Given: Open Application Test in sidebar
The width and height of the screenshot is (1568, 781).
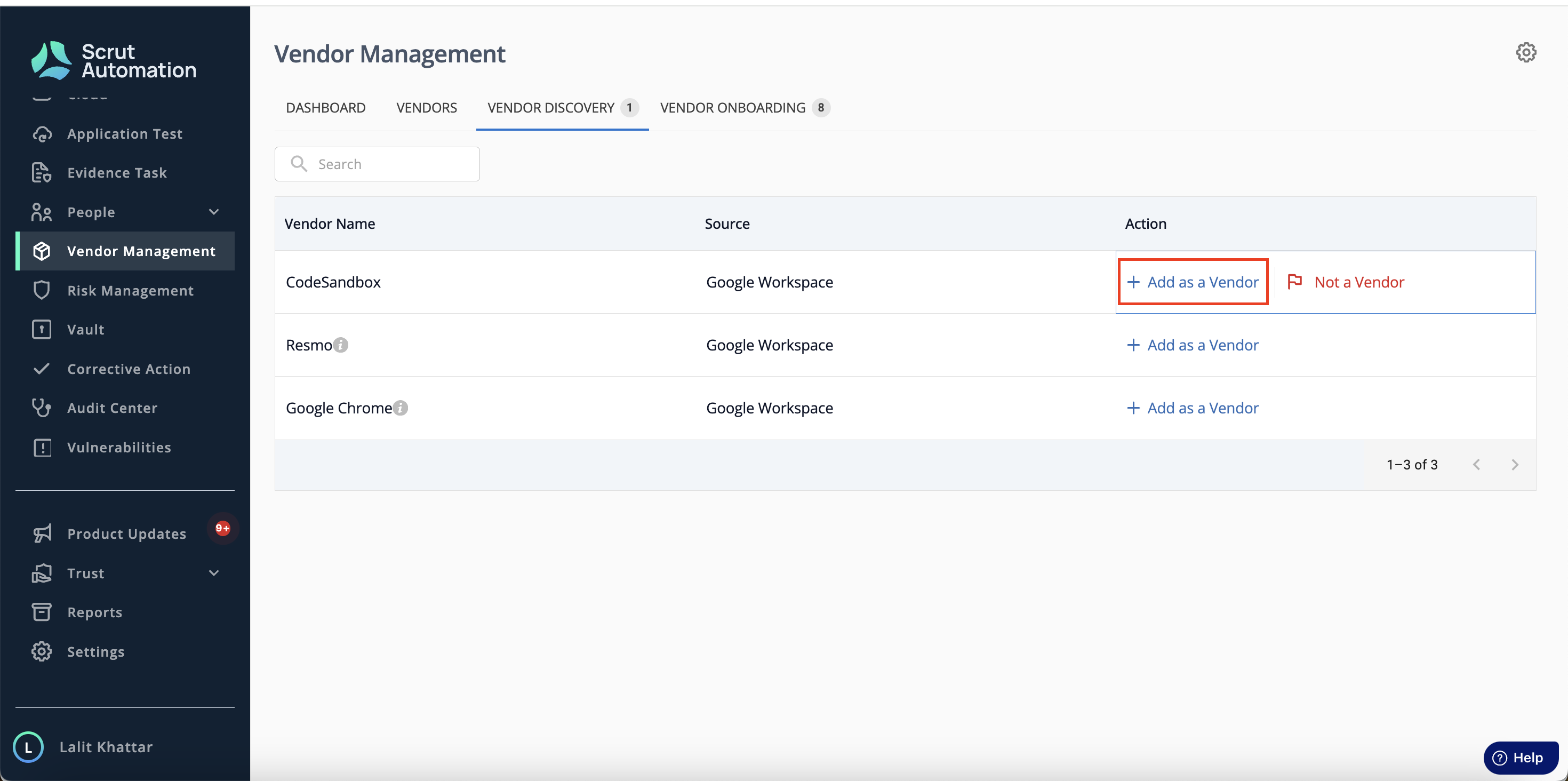Looking at the screenshot, I should tap(125, 134).
